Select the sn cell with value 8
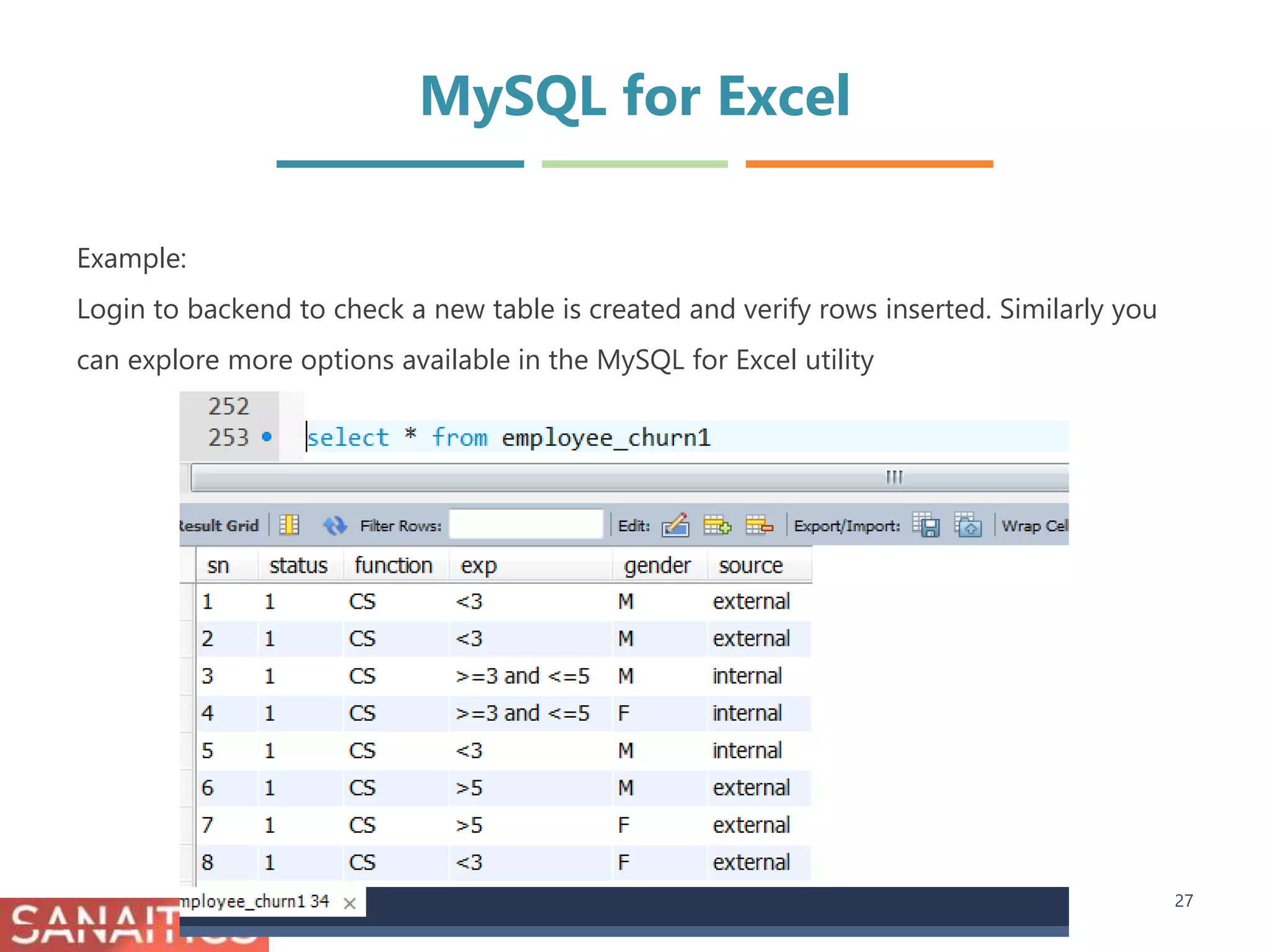Viewport: 1270px width, 952px height. (227, 863)
